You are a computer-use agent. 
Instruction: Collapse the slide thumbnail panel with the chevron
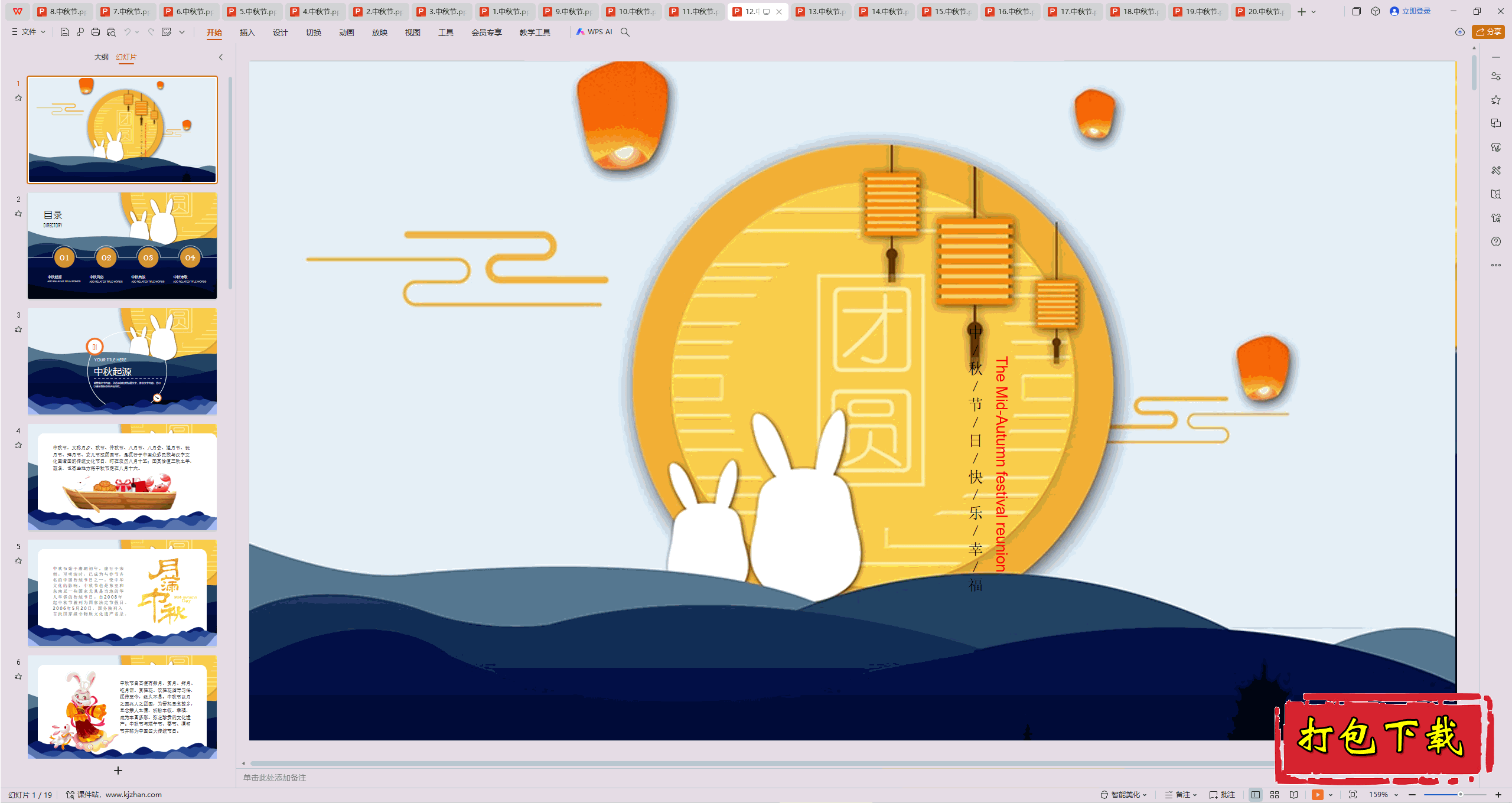point(221,57)
